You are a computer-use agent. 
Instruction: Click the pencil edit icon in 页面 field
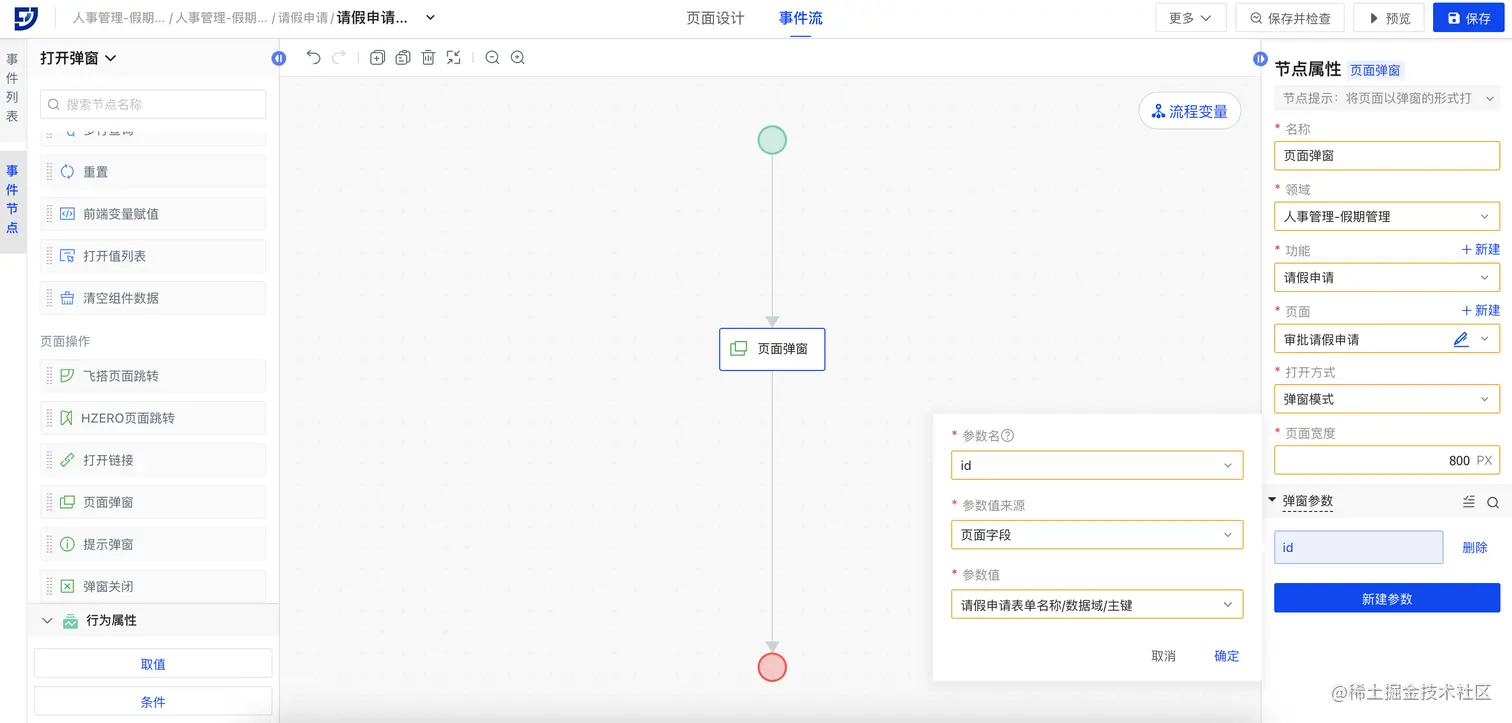click(x=1461, y=339)
